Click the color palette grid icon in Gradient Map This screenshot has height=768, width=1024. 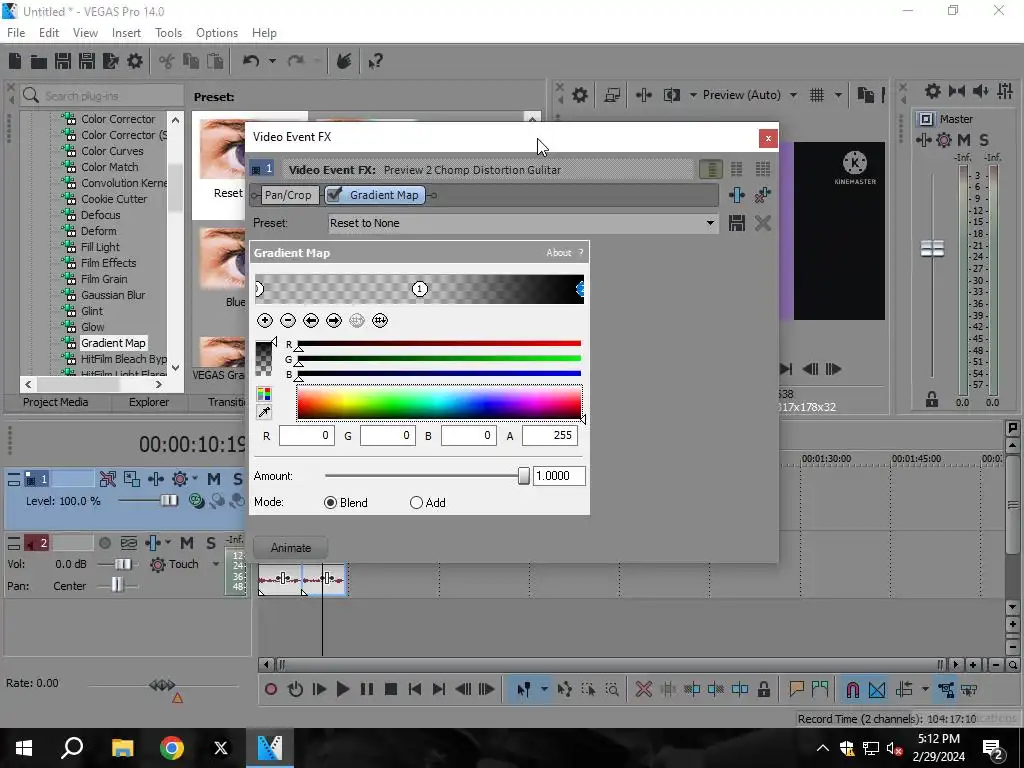264,394
